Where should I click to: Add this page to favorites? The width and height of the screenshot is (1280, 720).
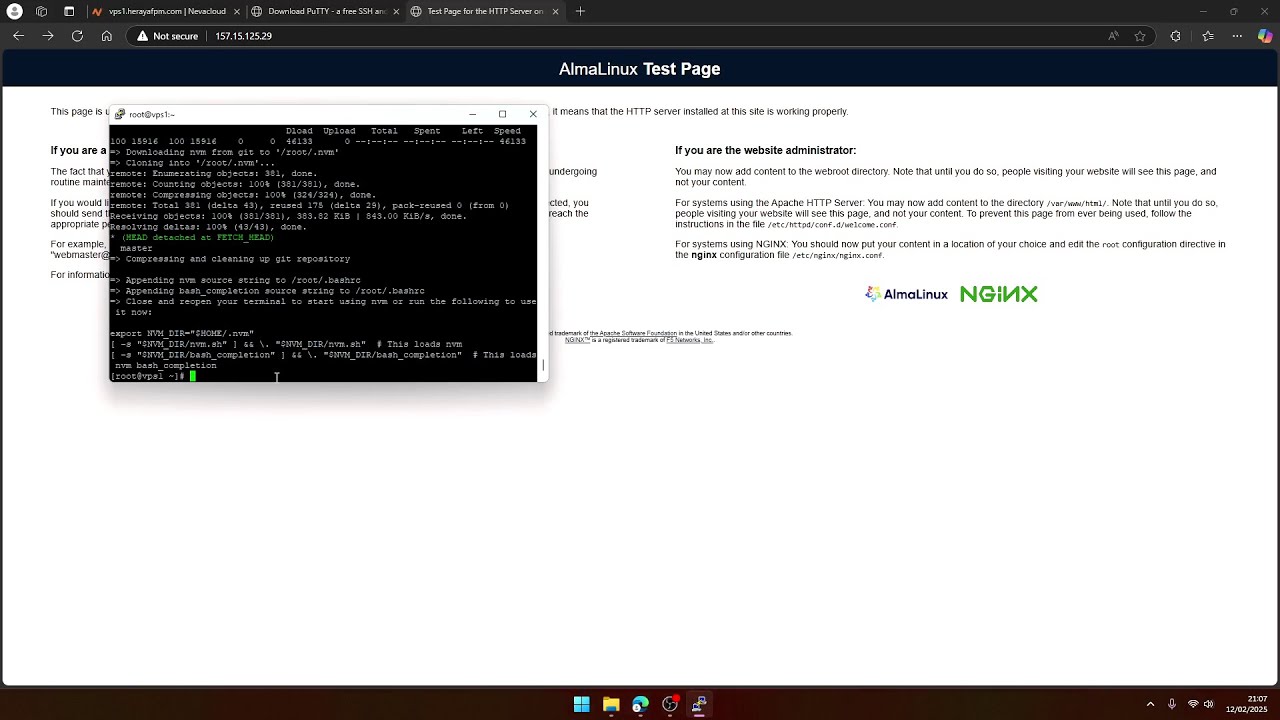click(x=1139, y=36)
